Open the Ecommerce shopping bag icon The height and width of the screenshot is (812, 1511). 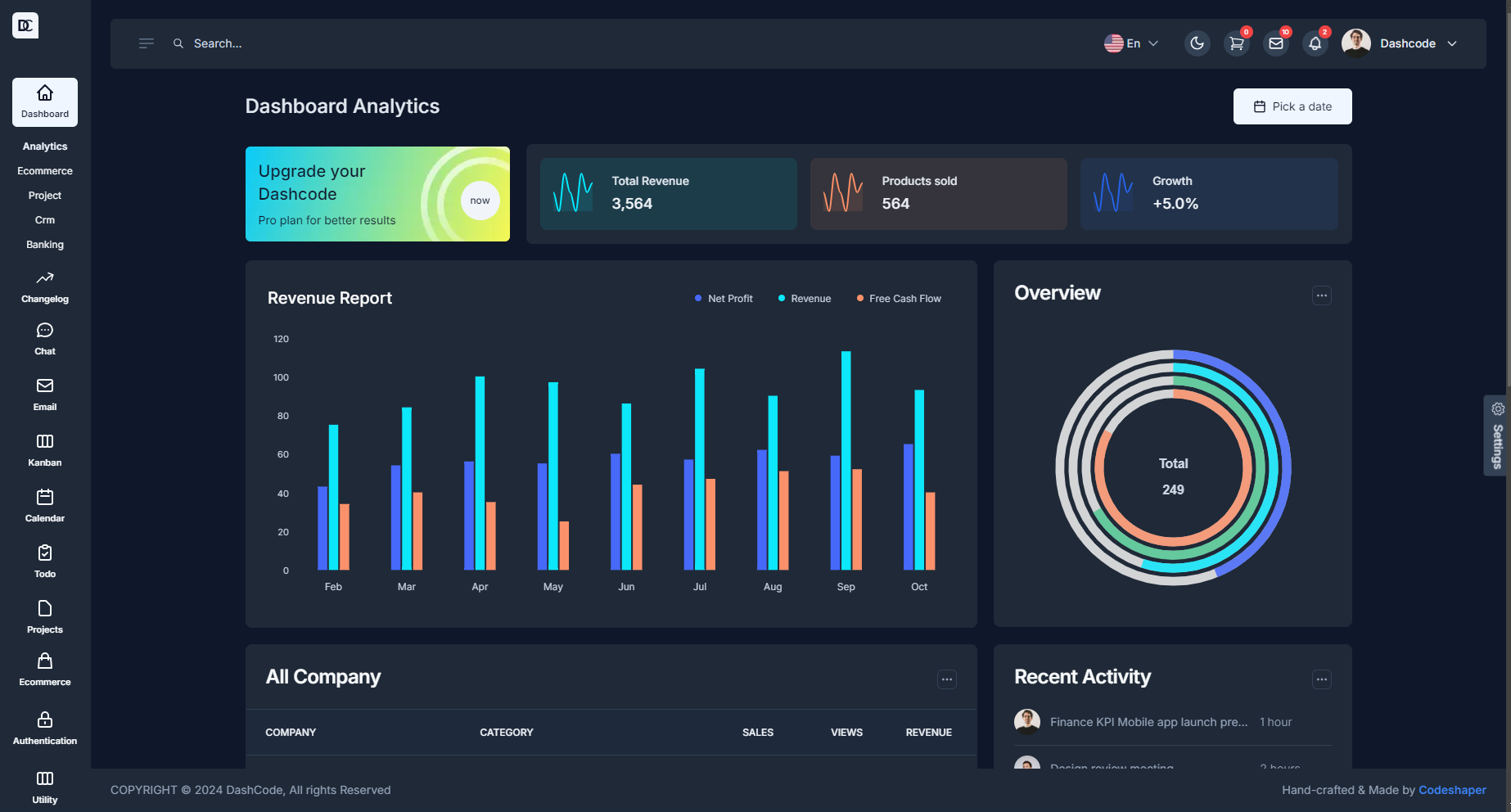pos(45,661)
